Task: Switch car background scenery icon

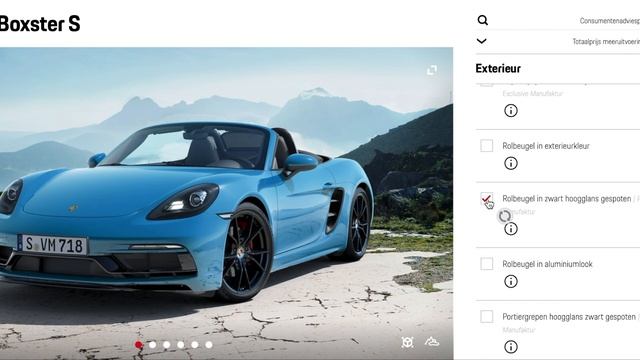Action: [x=431, y=342]
